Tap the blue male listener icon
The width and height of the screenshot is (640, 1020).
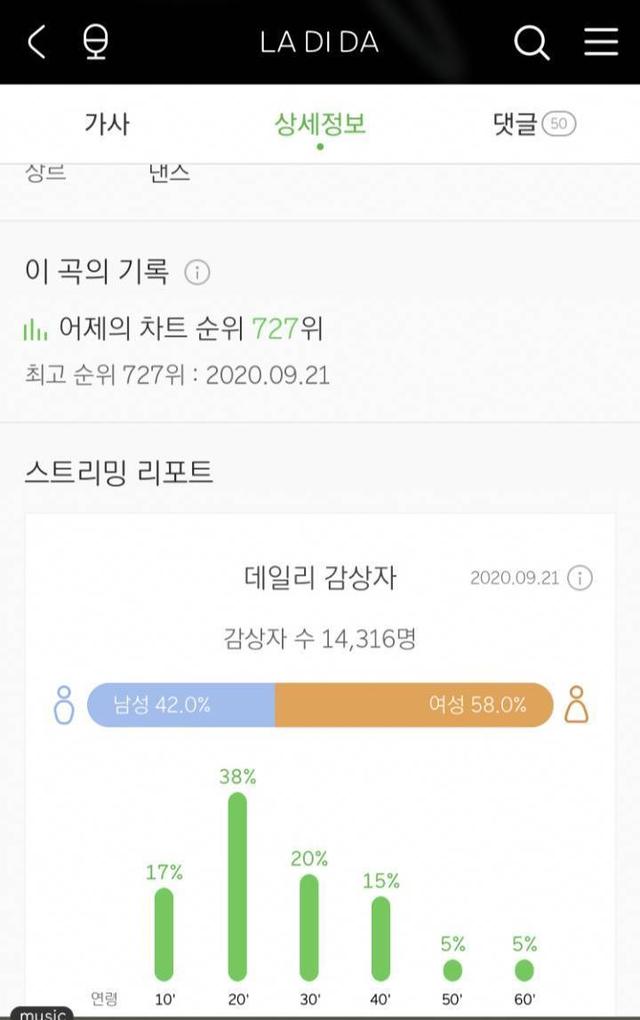64,705
